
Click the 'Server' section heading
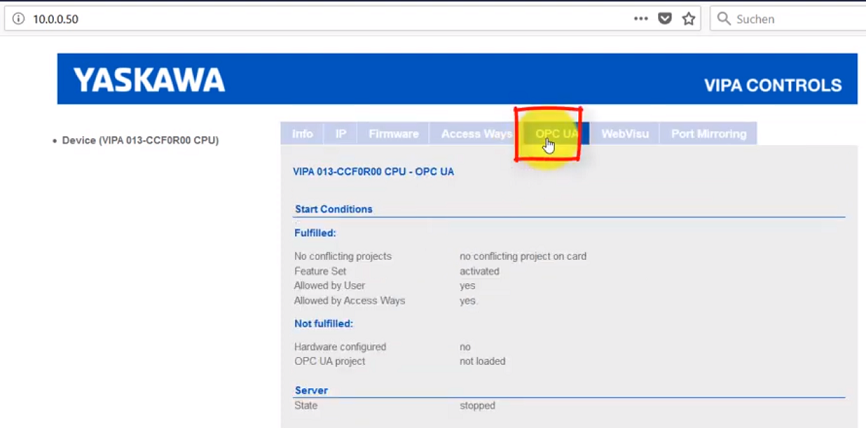coord(311,390)
